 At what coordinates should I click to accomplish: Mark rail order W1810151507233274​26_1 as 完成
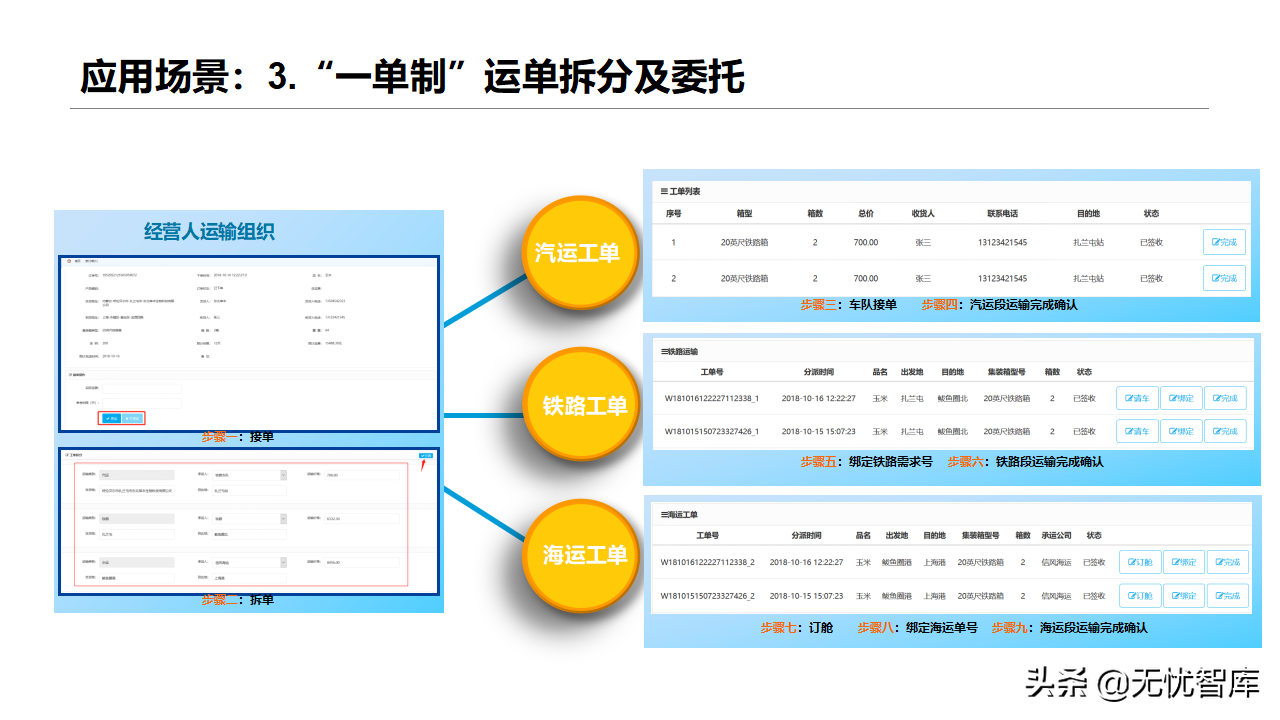click(x=1225, y=431)
